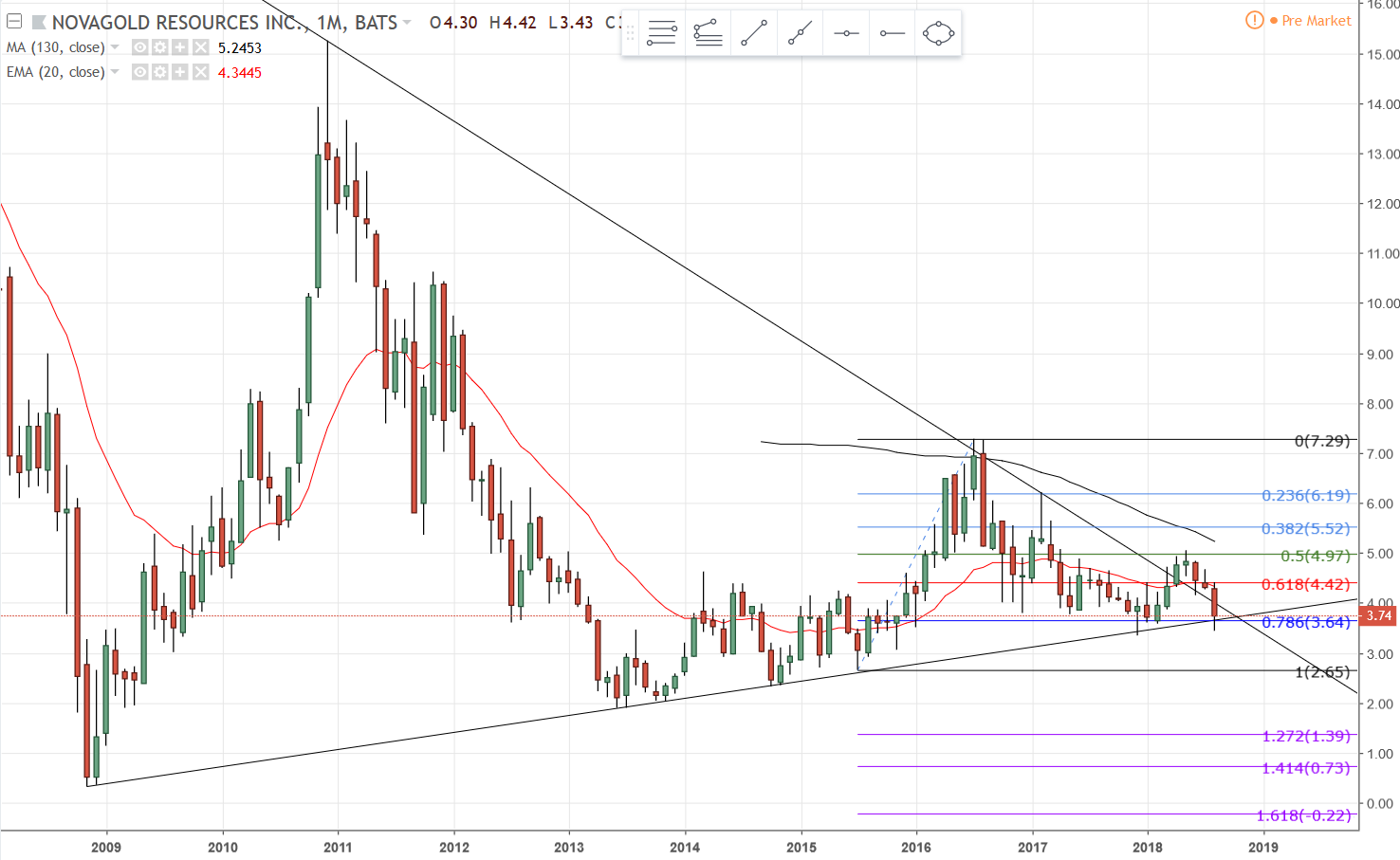The image size is (1400, 860).
Task: Choose the Ellipse drawing tool
Action: point(938,34)
